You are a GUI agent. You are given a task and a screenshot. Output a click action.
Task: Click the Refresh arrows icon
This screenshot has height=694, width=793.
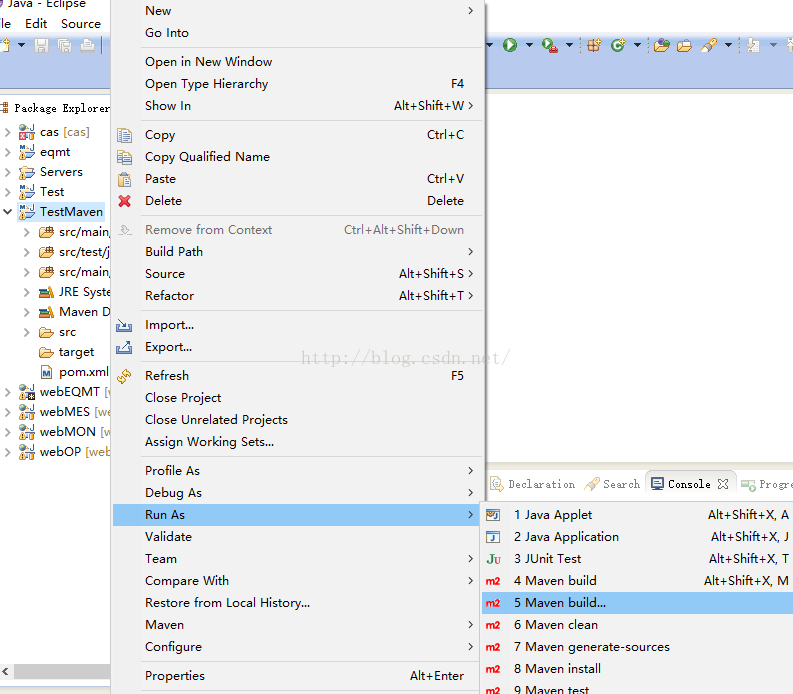(124, 376)
